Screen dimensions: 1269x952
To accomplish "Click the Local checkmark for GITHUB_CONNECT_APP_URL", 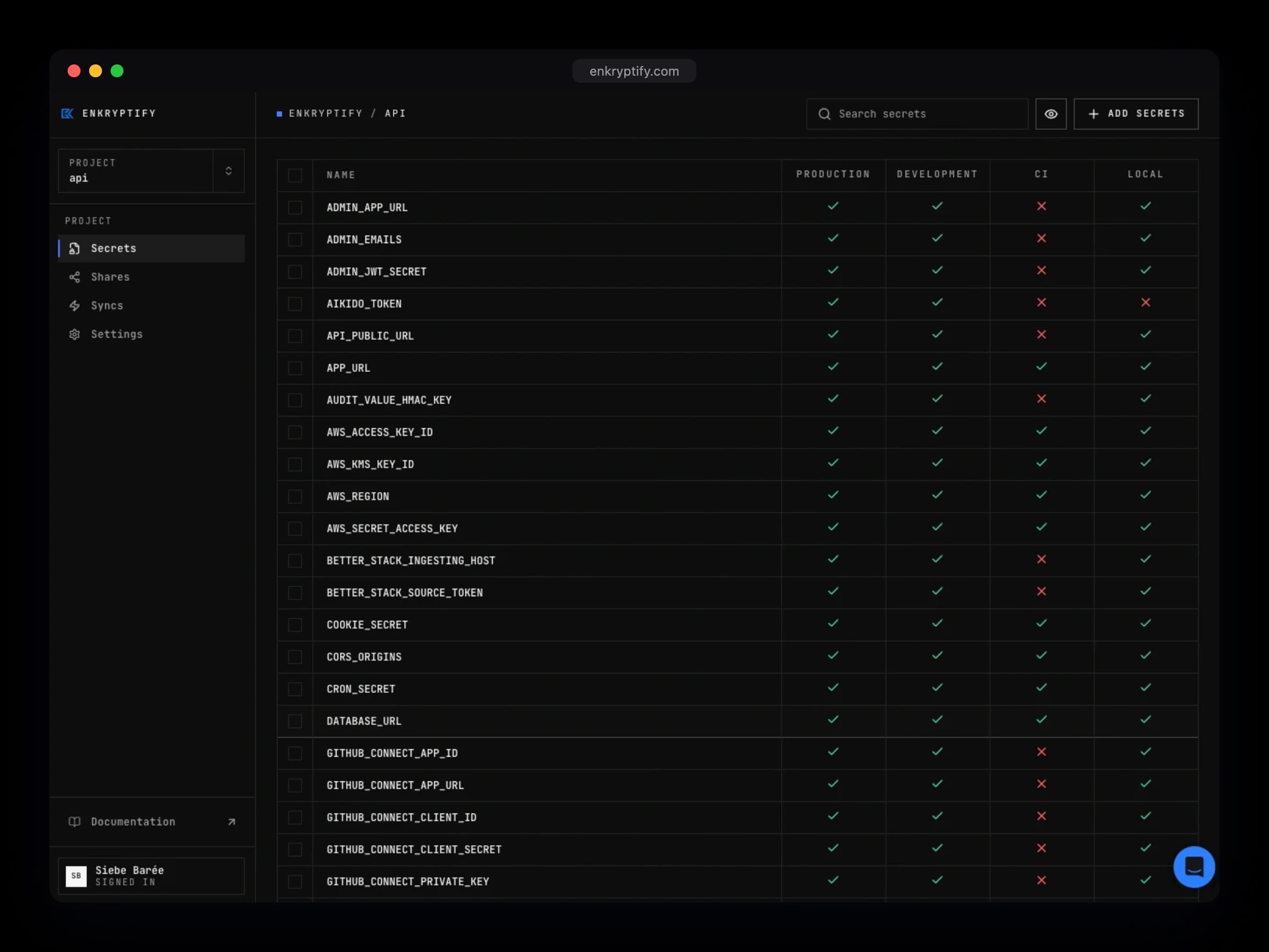I will pyautogui.click(x=1145, y=784).
